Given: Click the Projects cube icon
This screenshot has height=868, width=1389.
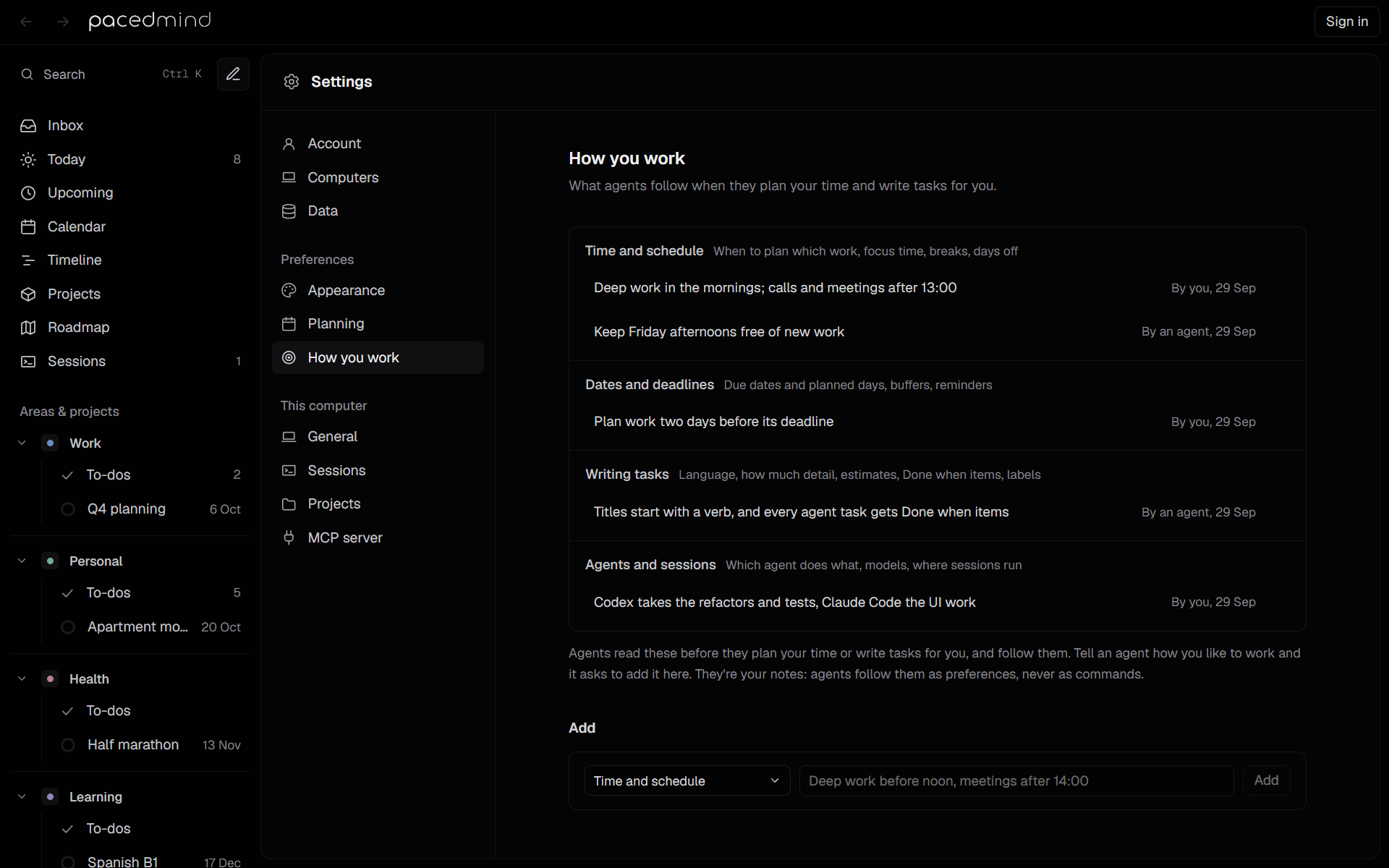Looking at the screenshot, I should pyautogui.click(x=28, y=294).
